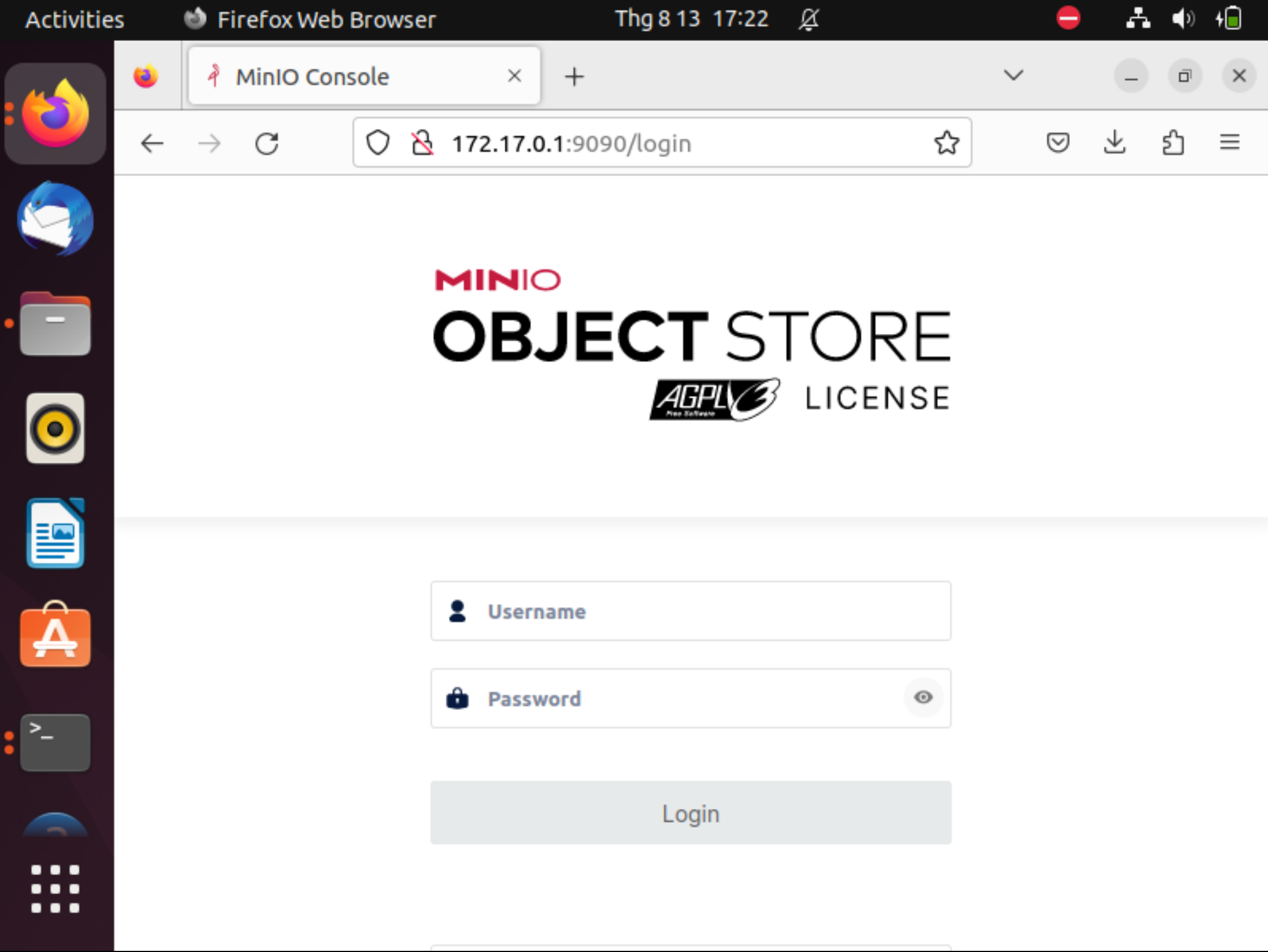The image size is (1268, 952).
Task: Go back to previous page
Action: (x=153, y=143)
